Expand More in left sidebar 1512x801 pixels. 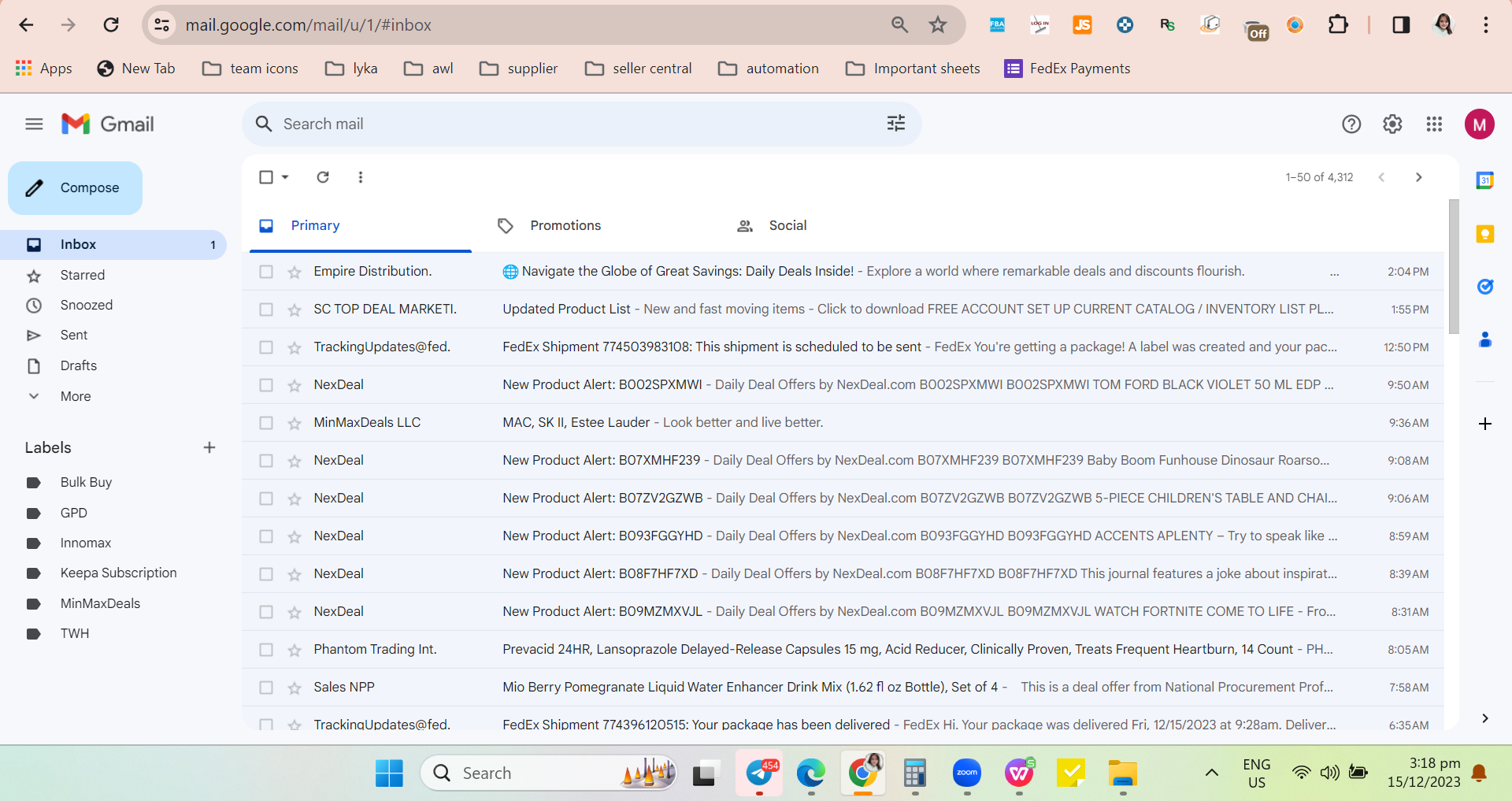76,396
